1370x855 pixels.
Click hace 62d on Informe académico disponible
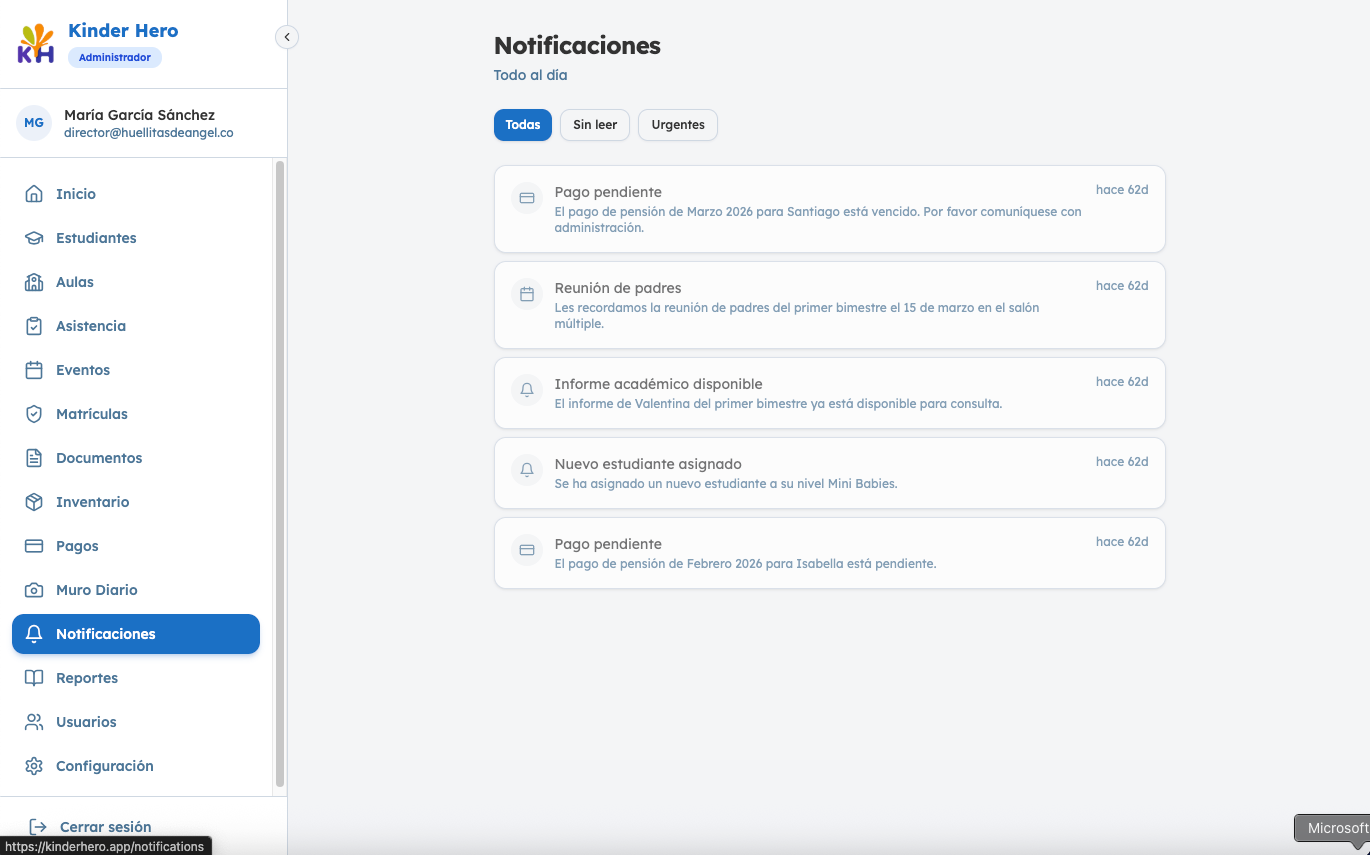pyautogui.click(x=1122, y=382)
